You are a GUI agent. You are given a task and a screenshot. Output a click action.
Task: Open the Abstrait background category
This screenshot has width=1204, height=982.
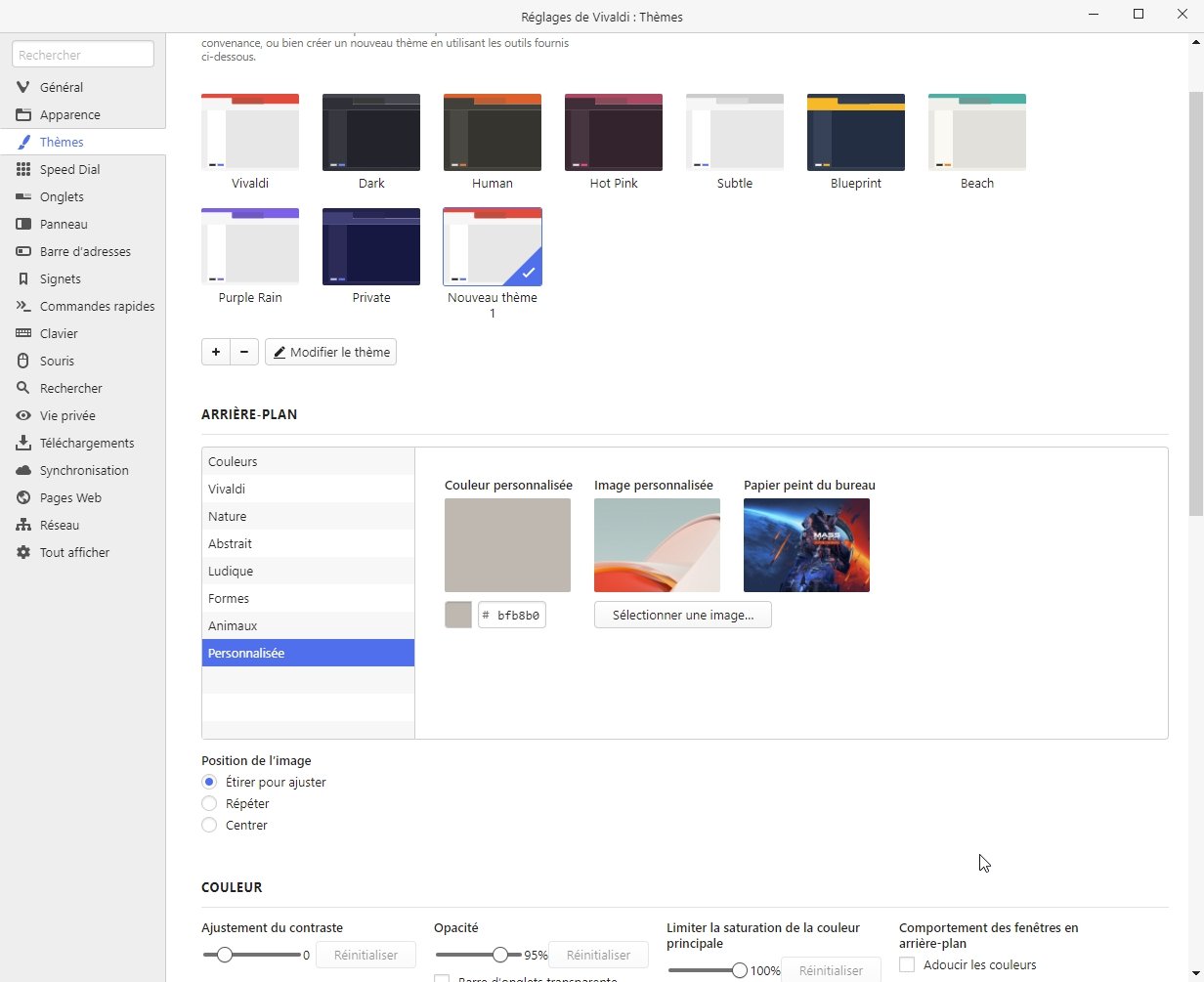pos(230,543)
